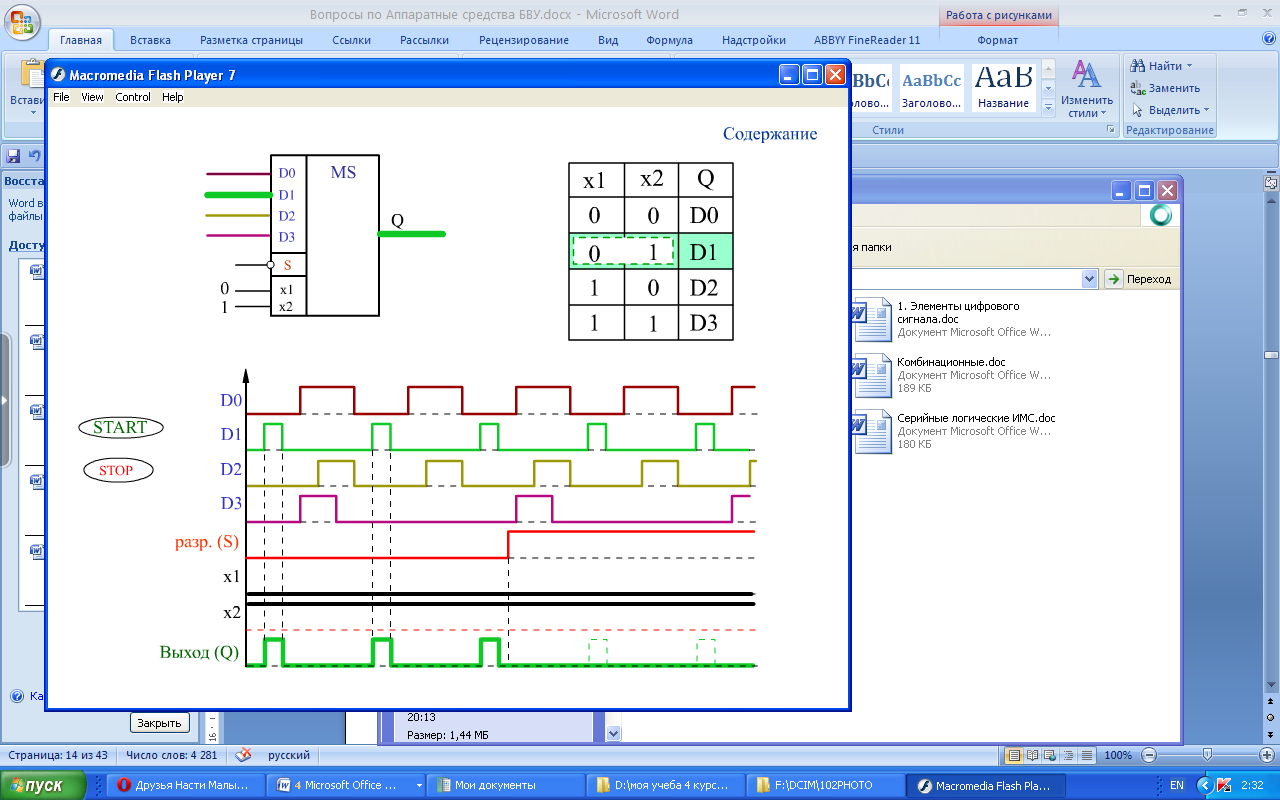1280x800 pixels.
Task: Click the Word vertical scrollbar thumb
Action: (x=1271, y=353)
